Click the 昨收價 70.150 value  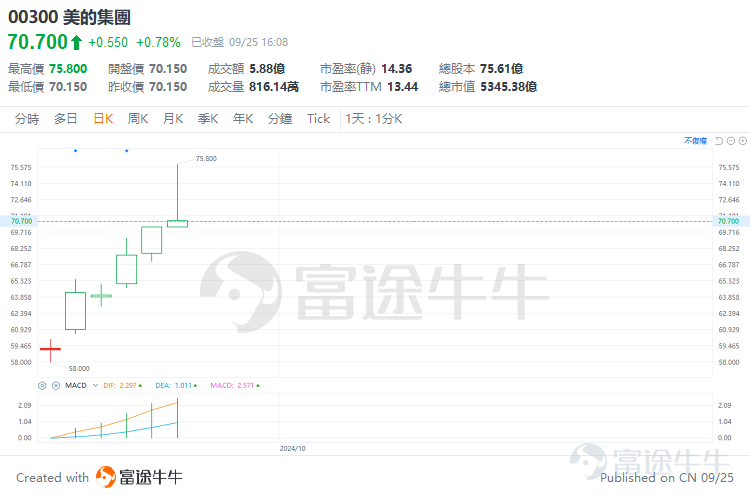(x=168, y=87)
